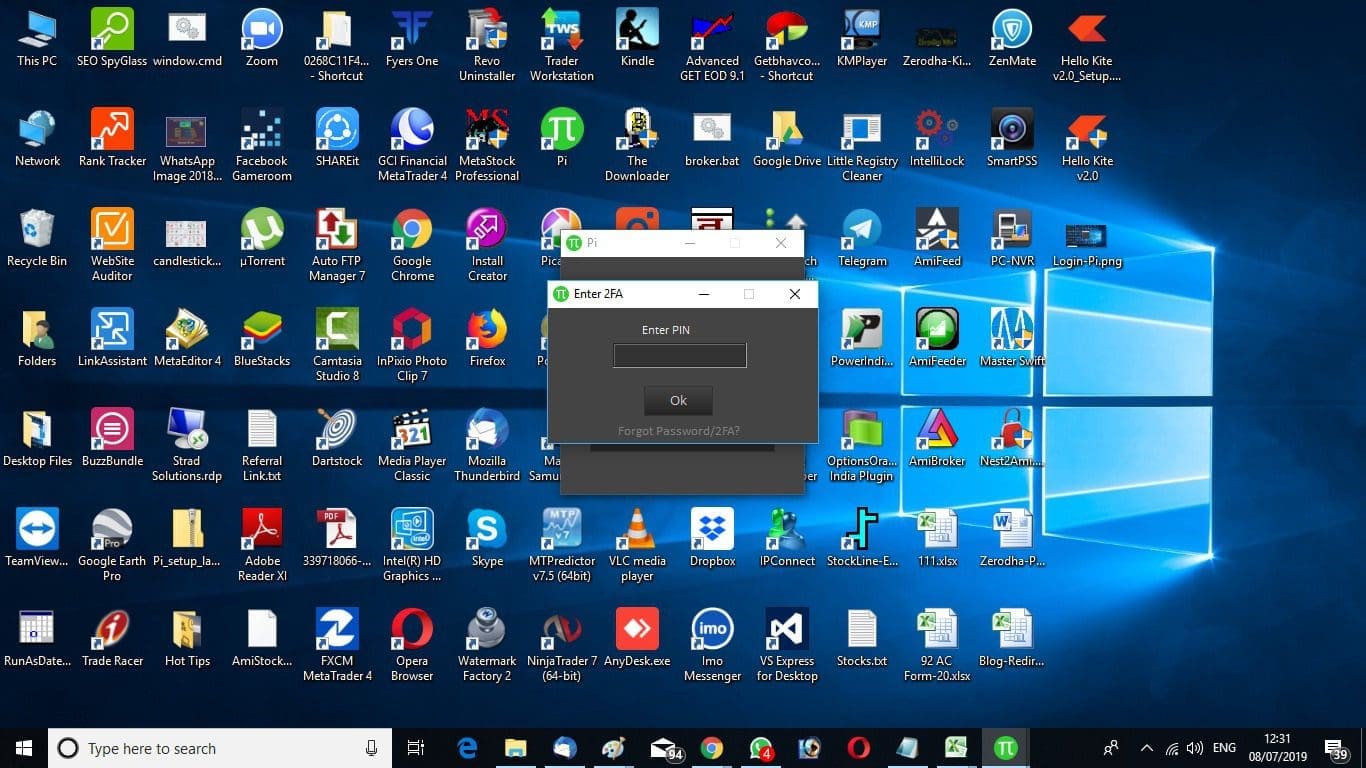The image size is (1366, 768).
Task: Click the ENG language indicator
Action: click(1224, 748)
